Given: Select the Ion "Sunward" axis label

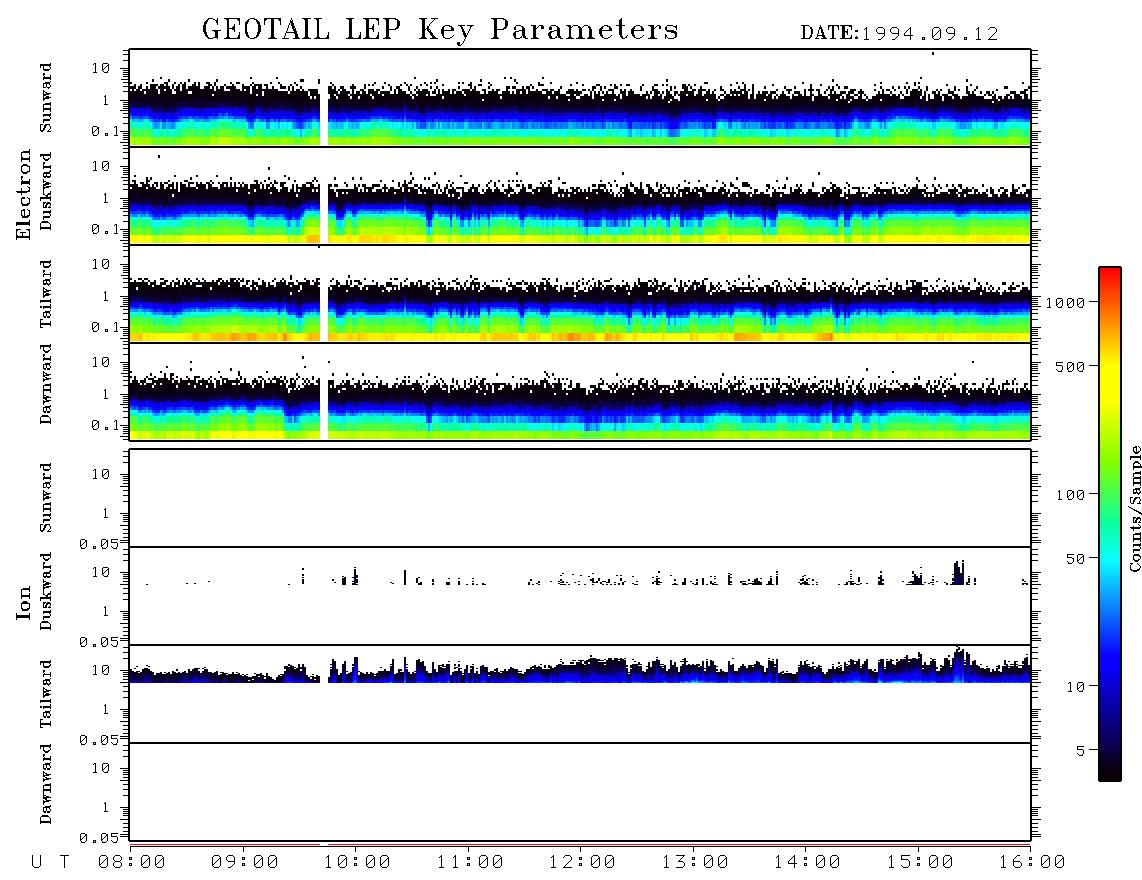Looking at the screenshot, I should pyautogui.click(x=46, y=498).
